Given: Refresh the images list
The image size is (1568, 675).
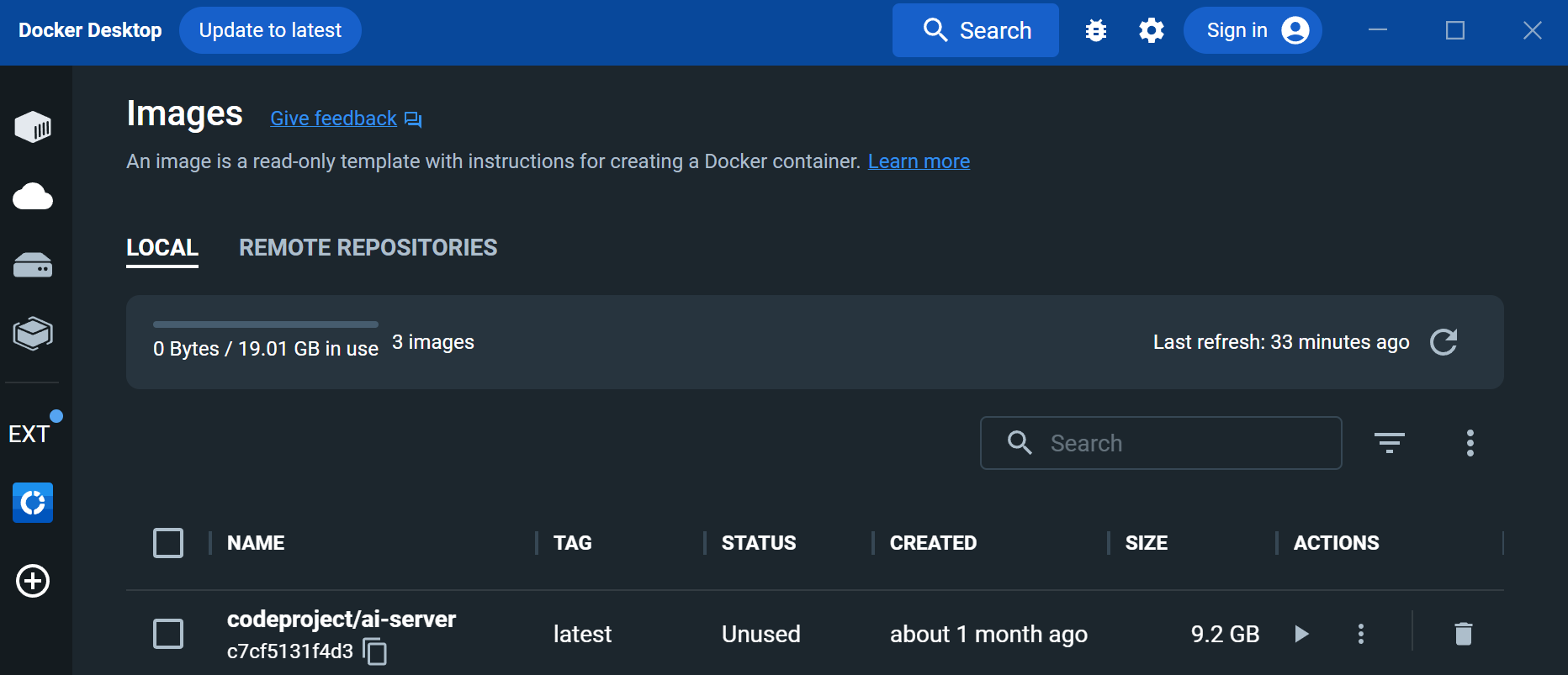Looking at the screenshot, I should pos(1444,342).
